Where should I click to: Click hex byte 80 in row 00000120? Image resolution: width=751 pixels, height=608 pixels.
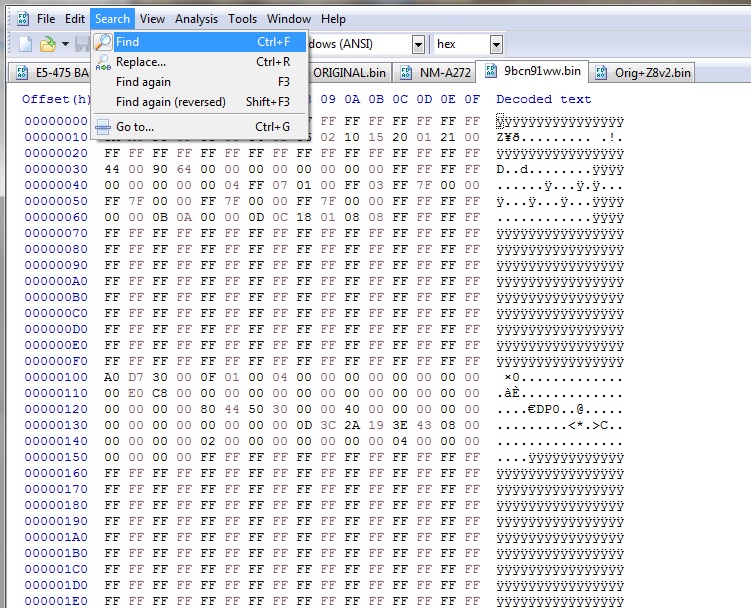[208, 409]
